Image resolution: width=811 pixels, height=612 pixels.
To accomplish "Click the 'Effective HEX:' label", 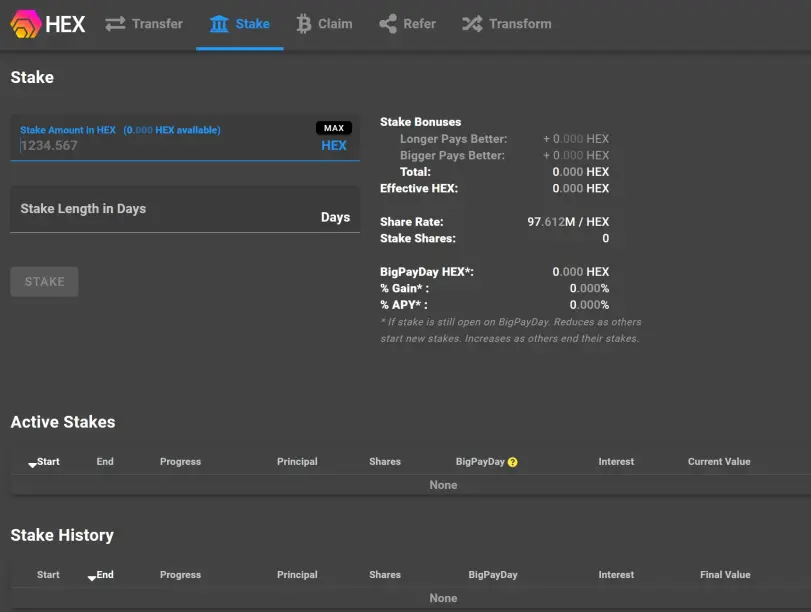I will click(x=419, y=188).
